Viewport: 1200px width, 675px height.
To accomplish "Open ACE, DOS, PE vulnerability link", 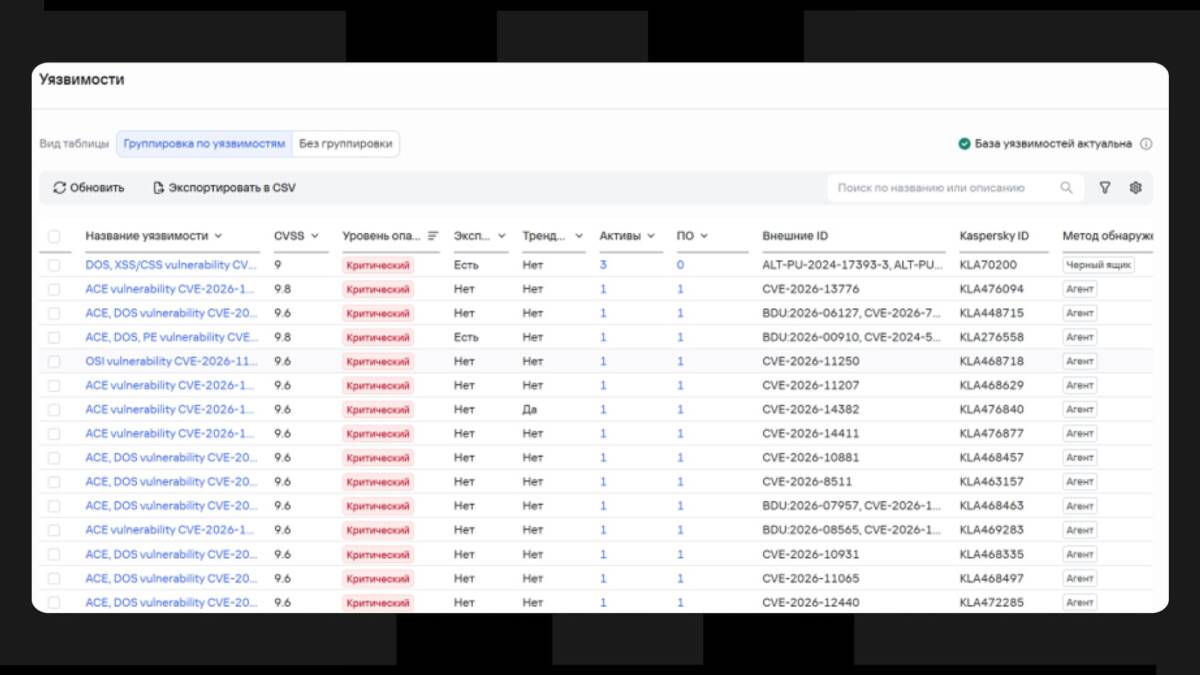I will click(x=171, y=337).
